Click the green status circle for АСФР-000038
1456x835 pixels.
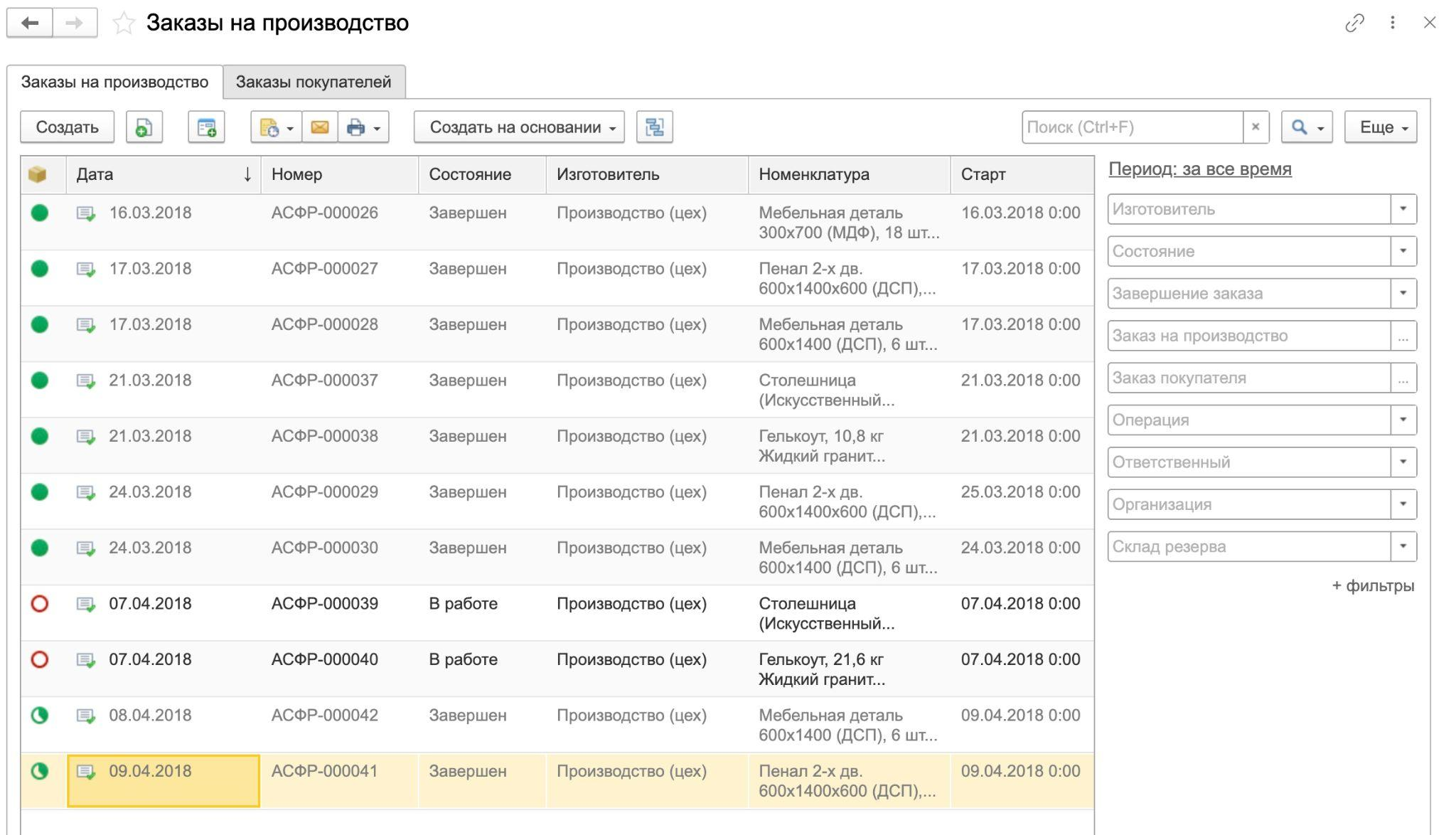(x=40, y=436)
